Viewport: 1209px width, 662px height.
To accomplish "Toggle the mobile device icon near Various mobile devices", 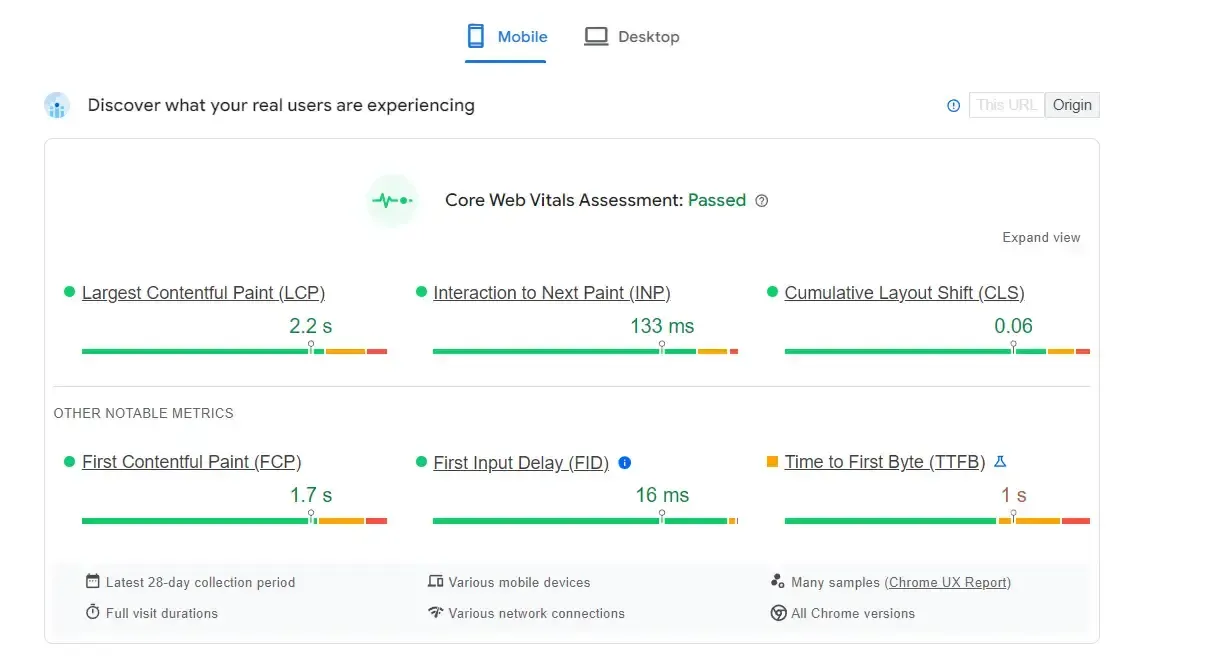I will [x=434, y=582].
